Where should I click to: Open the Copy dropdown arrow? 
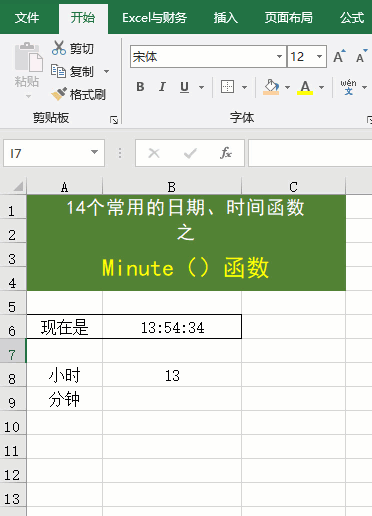point(106,71)
